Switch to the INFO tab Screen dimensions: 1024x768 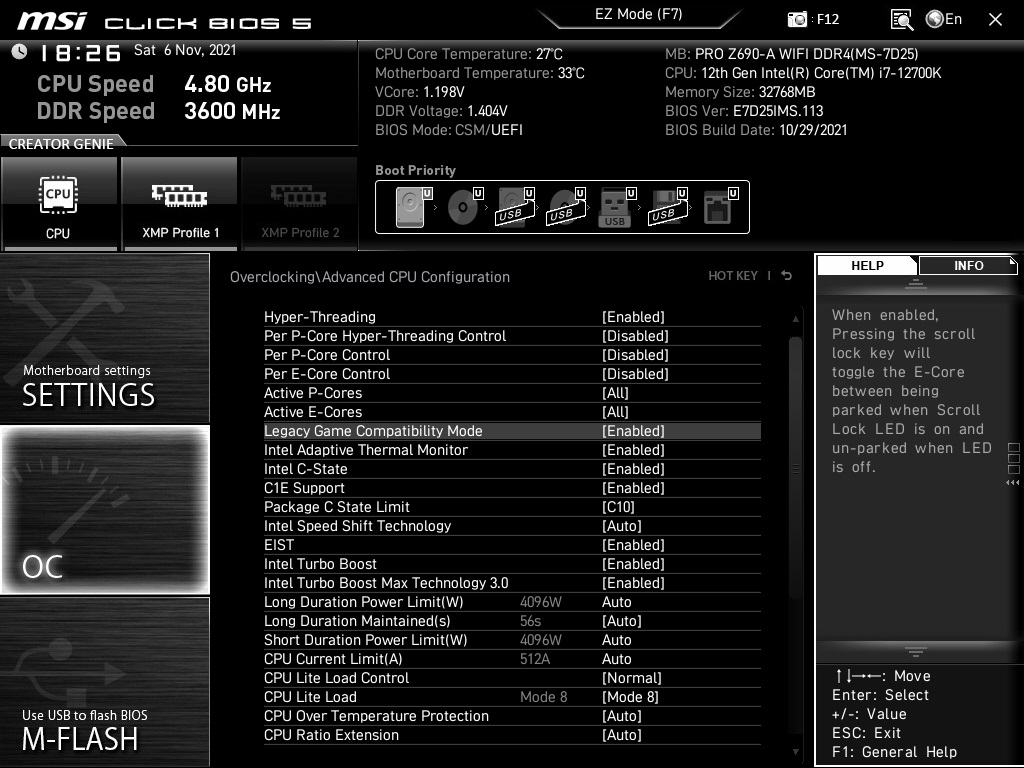pos(968,265)
